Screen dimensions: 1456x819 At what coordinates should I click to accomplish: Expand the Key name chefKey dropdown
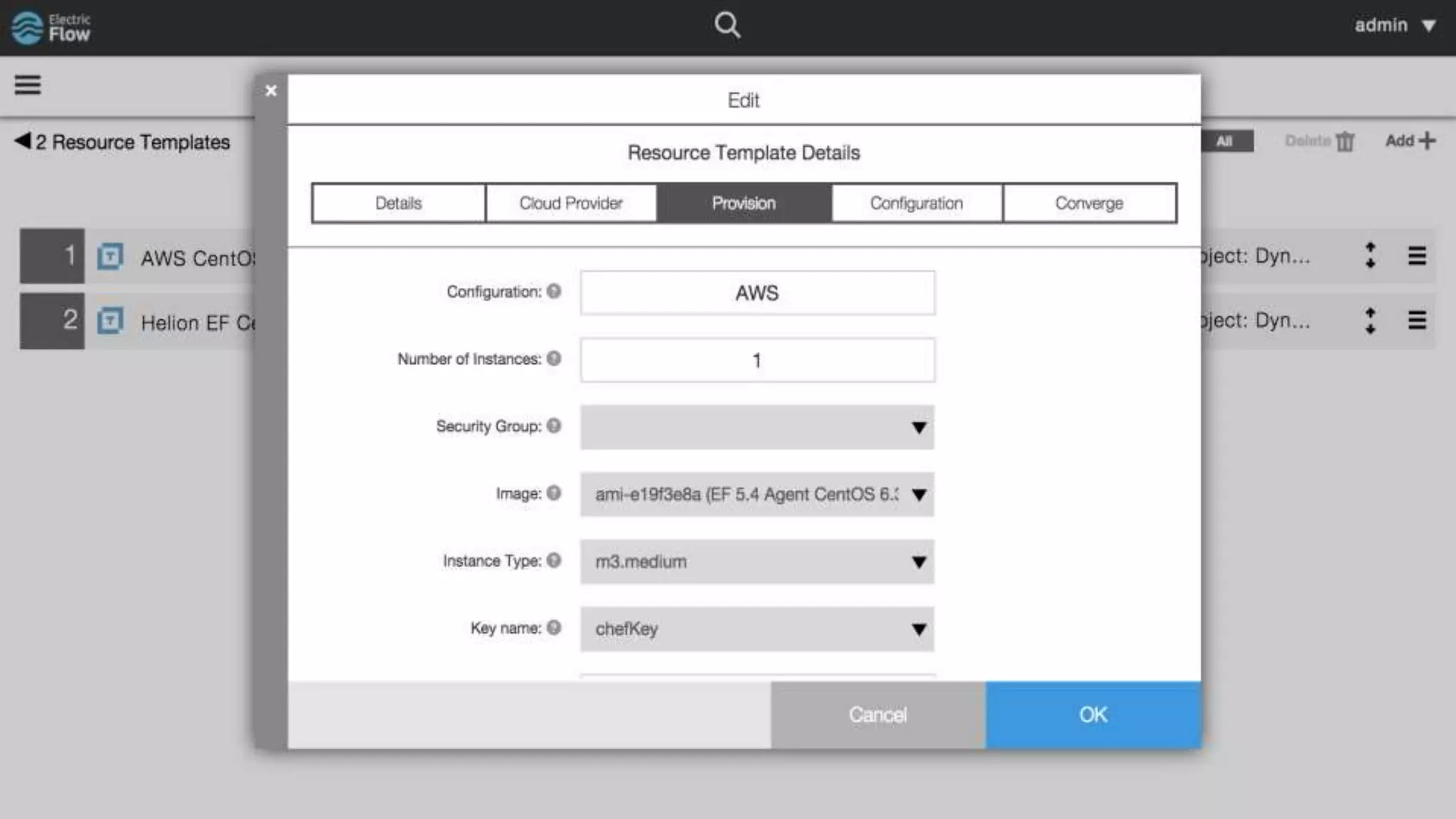tap(757, 629)
